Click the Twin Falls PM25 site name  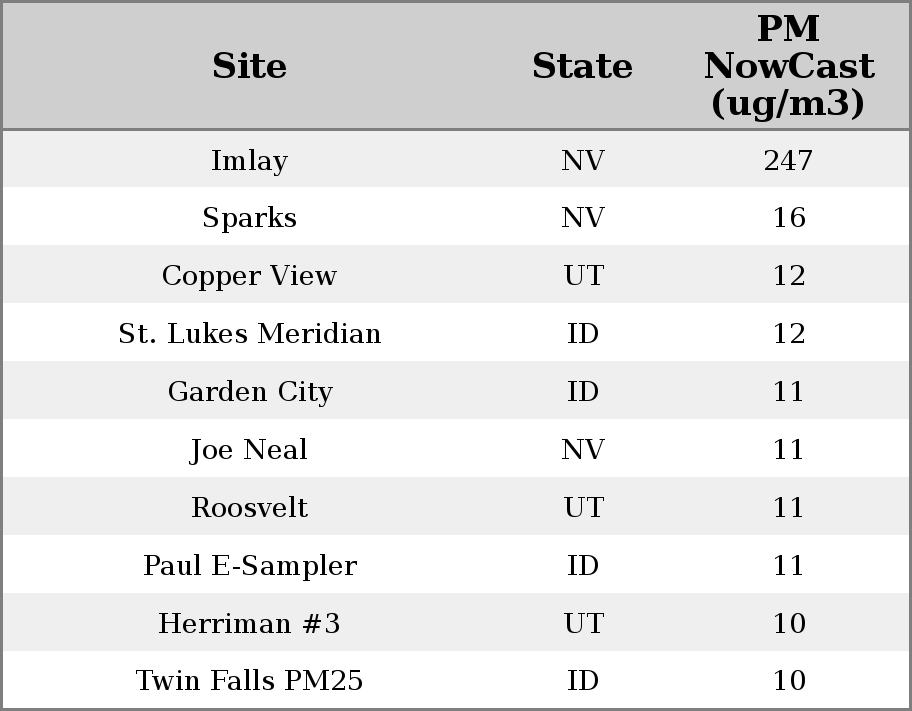[249, 681]
